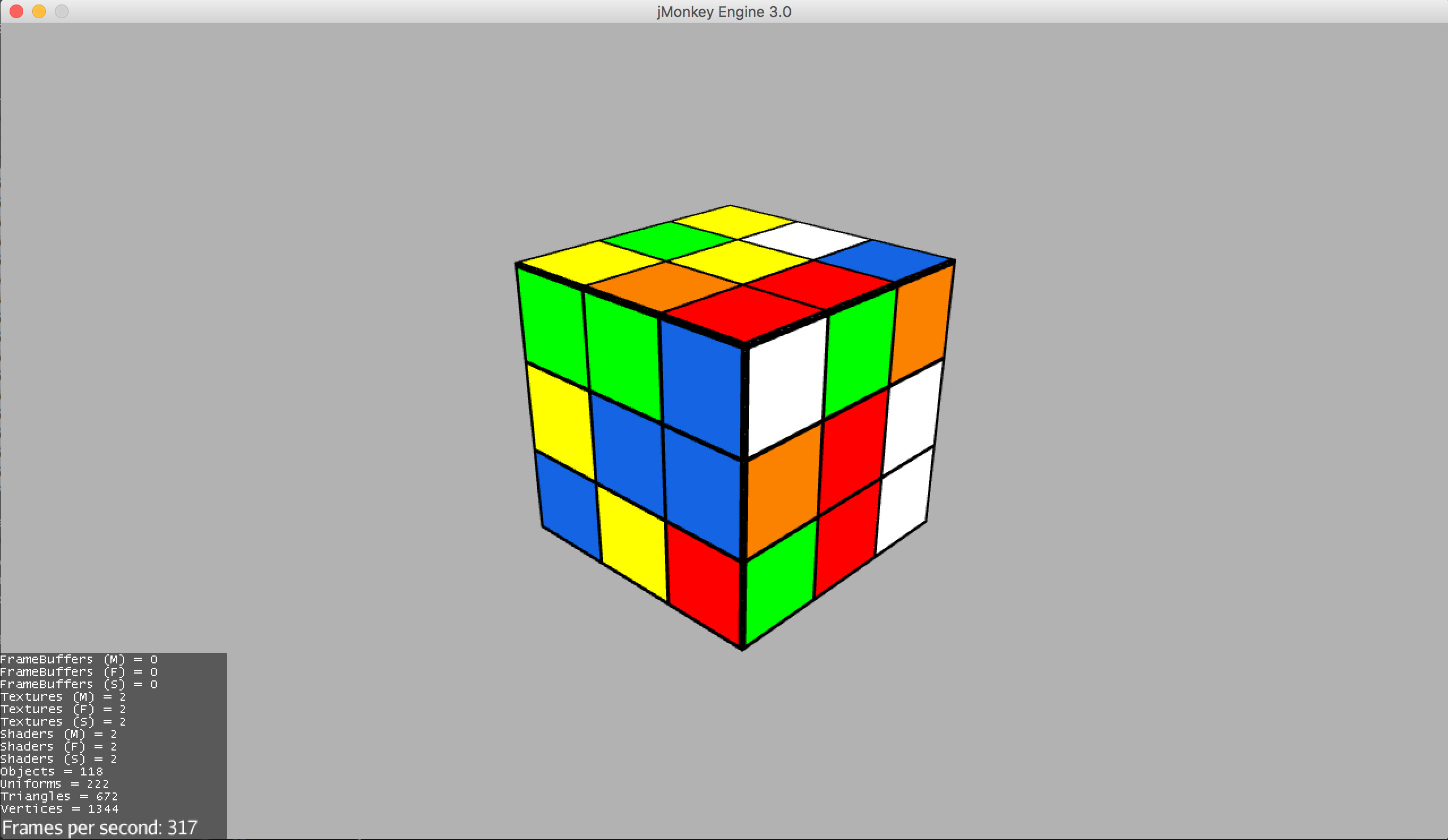Viewport: 1448px width, 840px height.
Task: Click the 'FrameBuffers (M) = 0' stat line
Action: point(79,659)
